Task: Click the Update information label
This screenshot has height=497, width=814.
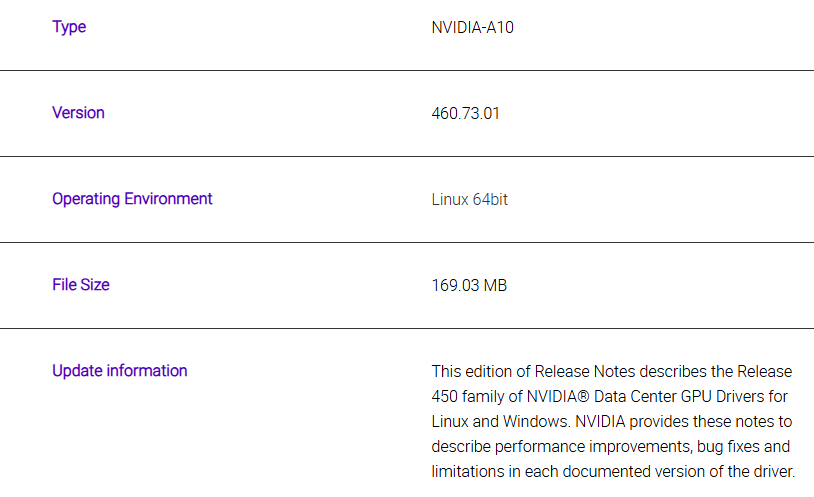Action: click(x=119, y=371)
